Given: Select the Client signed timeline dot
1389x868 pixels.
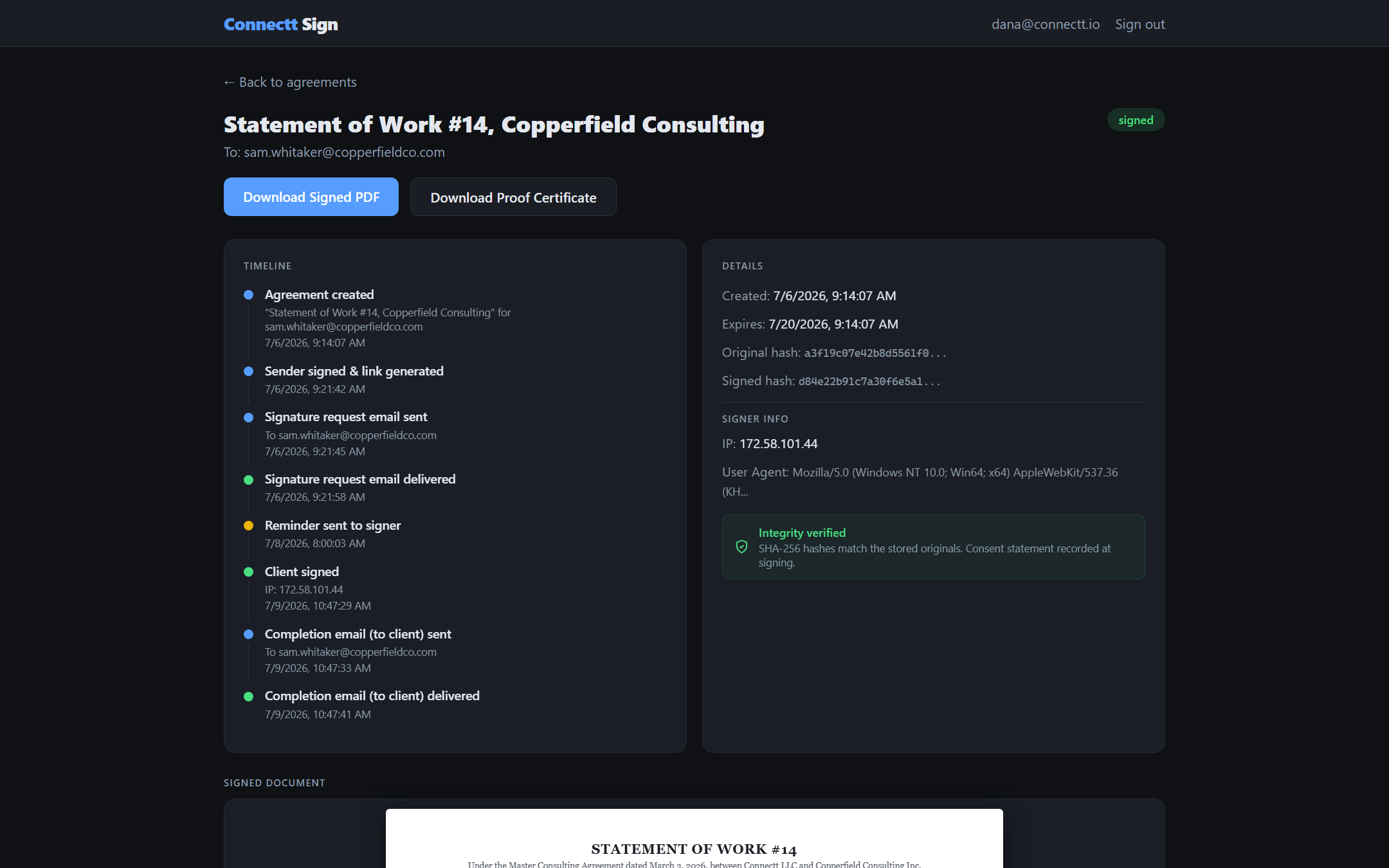Looking at the screenshot, I should click(248, 572).
